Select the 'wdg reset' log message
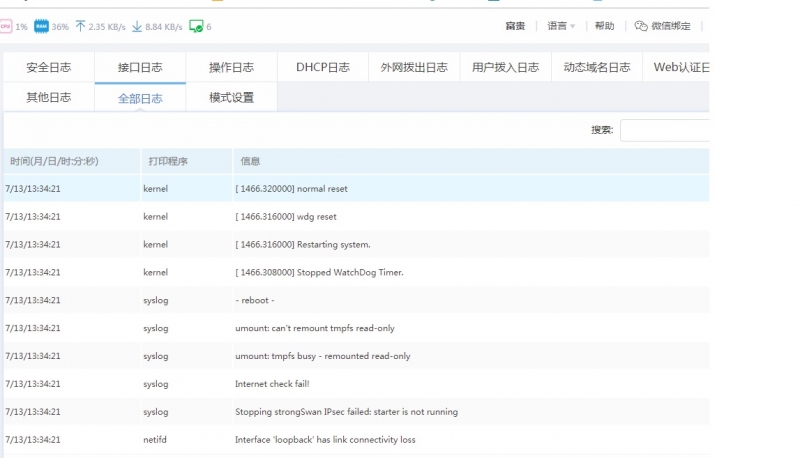Viewport: 800px width, 458px height. pos(286,217)
